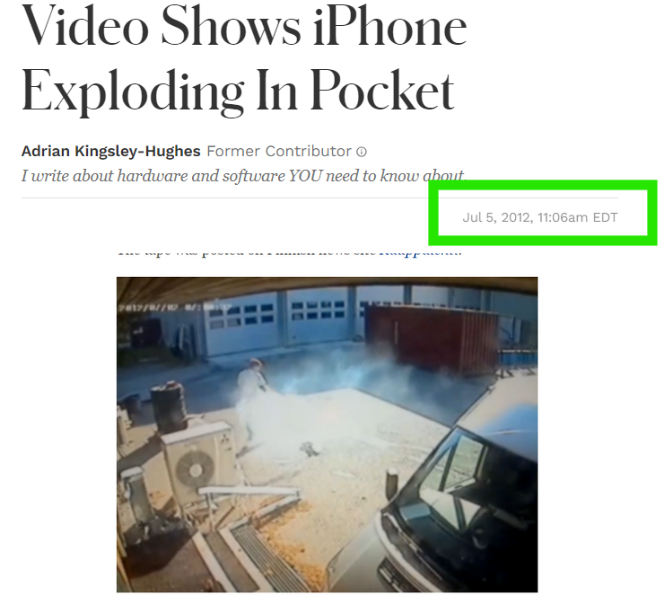668x600 pixels.
Task: Click the author tagline about hardware and software
Action: [x=244, y=176]
